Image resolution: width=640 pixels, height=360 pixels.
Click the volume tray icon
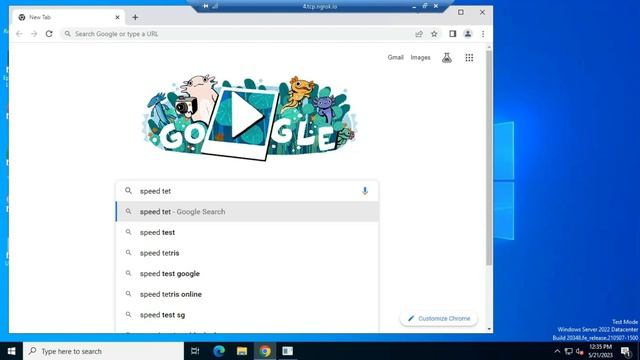click(x=580, y=351)
